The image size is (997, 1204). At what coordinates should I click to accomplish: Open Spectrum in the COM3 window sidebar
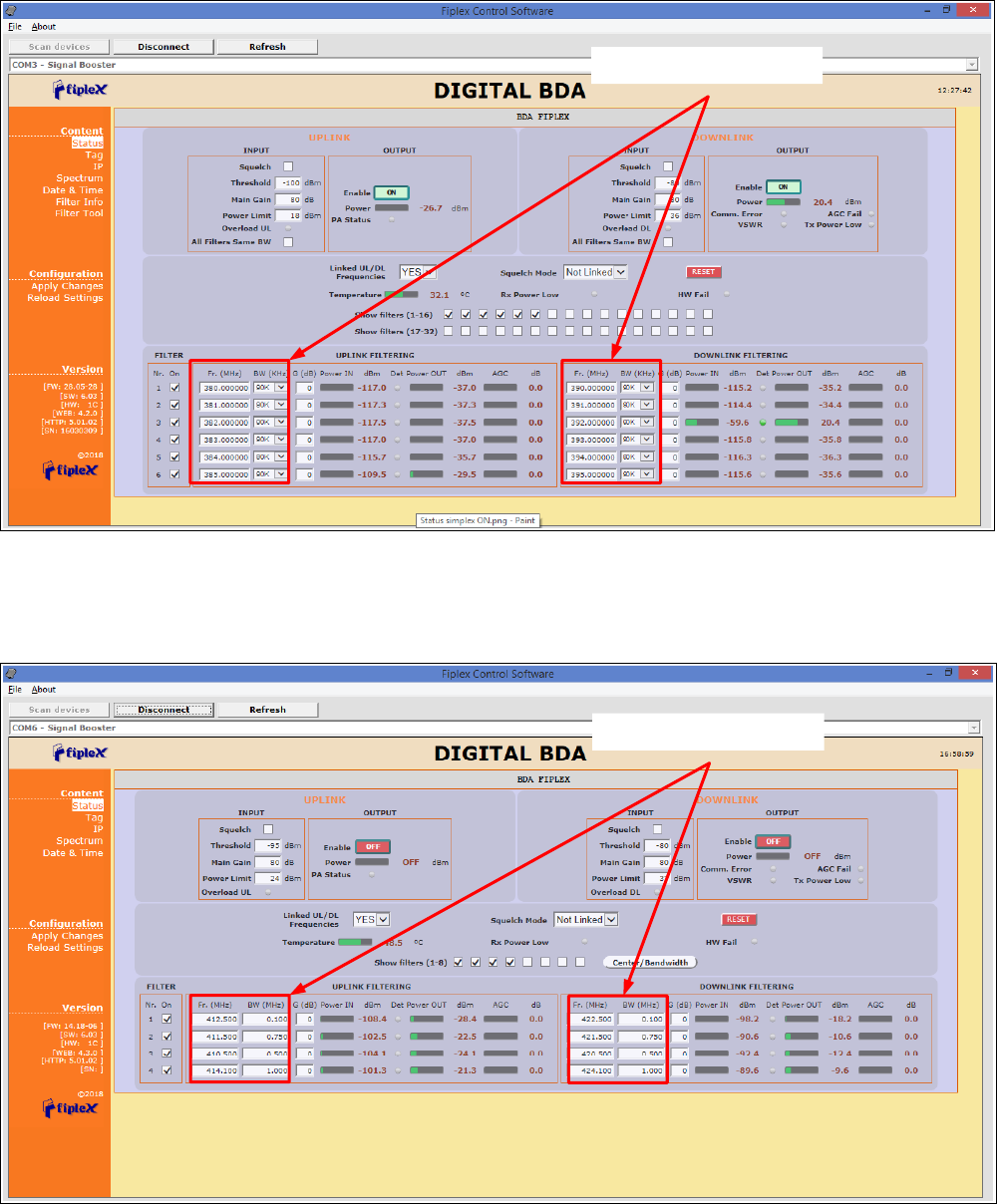[x=80, y=178]
